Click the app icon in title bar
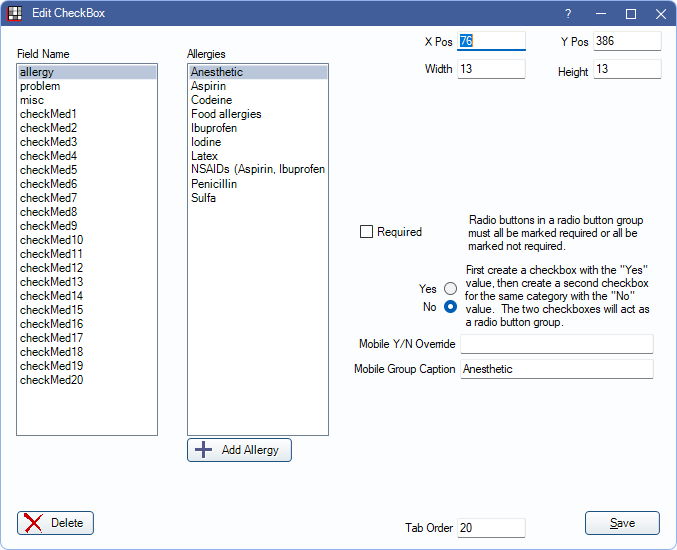 (15, 14)
